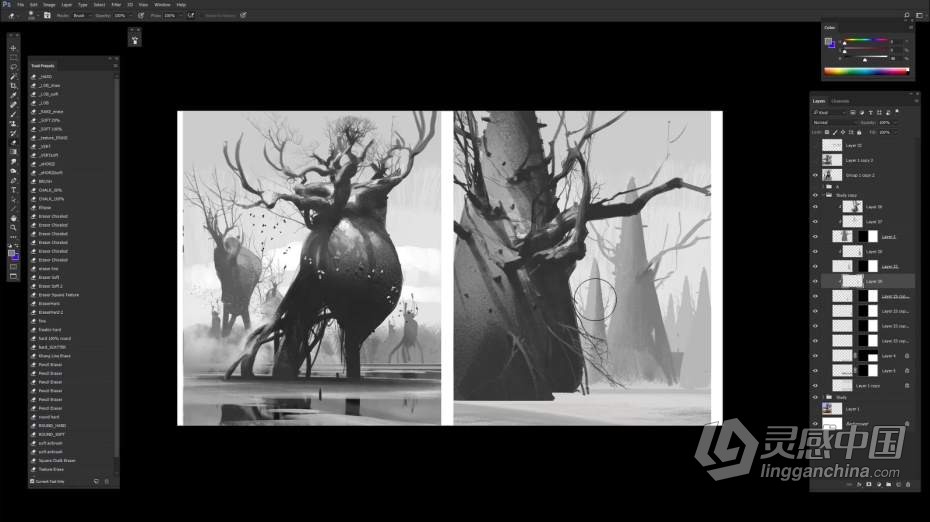Open the Window menu
The height and width of the screenshot is (522, 930).
pyautogui.click(x=162, y=5)
